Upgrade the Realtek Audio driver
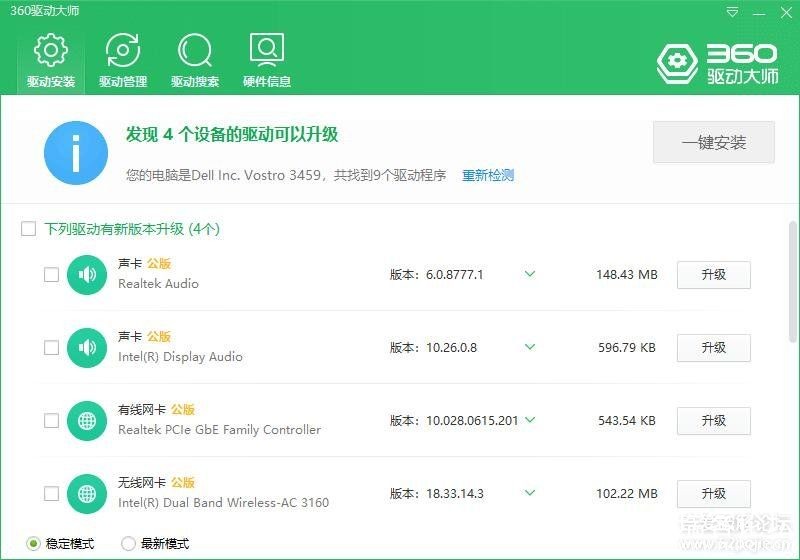Viewport: 800px width, 560px height. click(714, 275)
